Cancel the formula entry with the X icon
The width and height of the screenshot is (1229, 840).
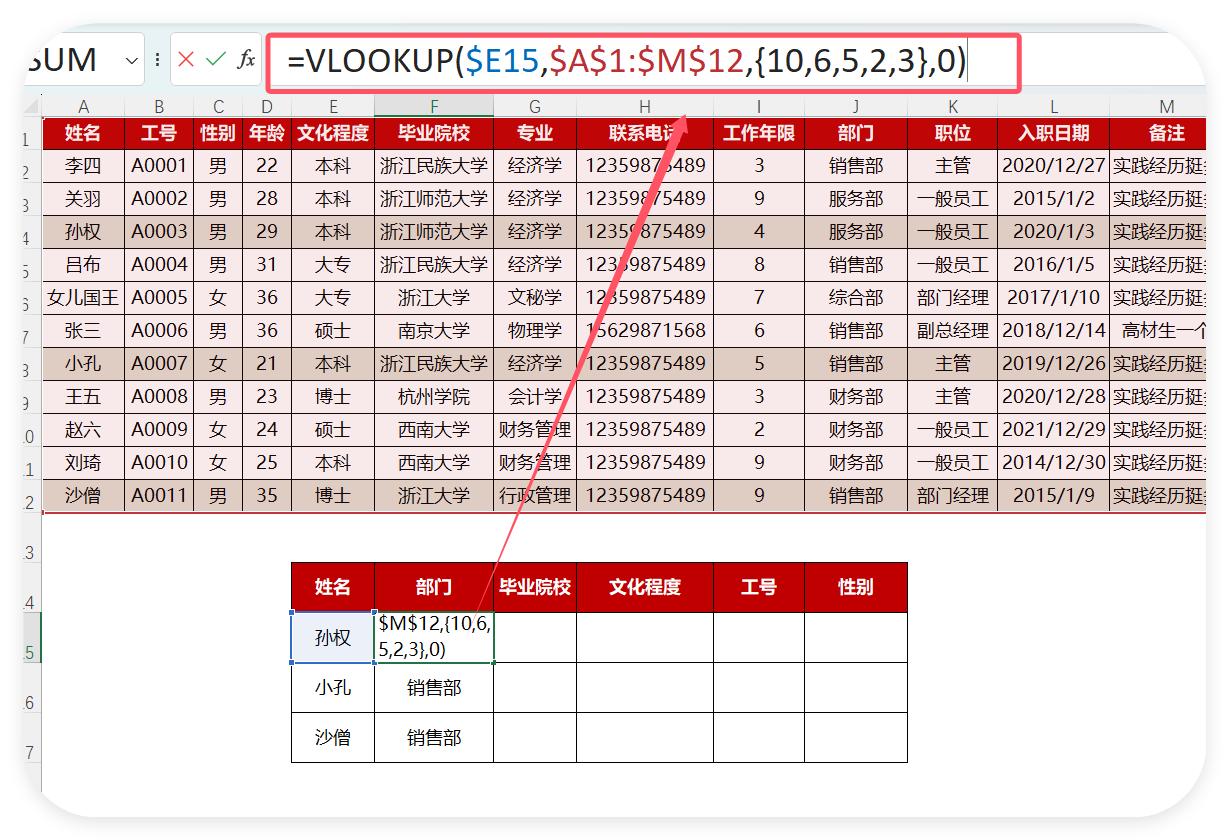186,60
